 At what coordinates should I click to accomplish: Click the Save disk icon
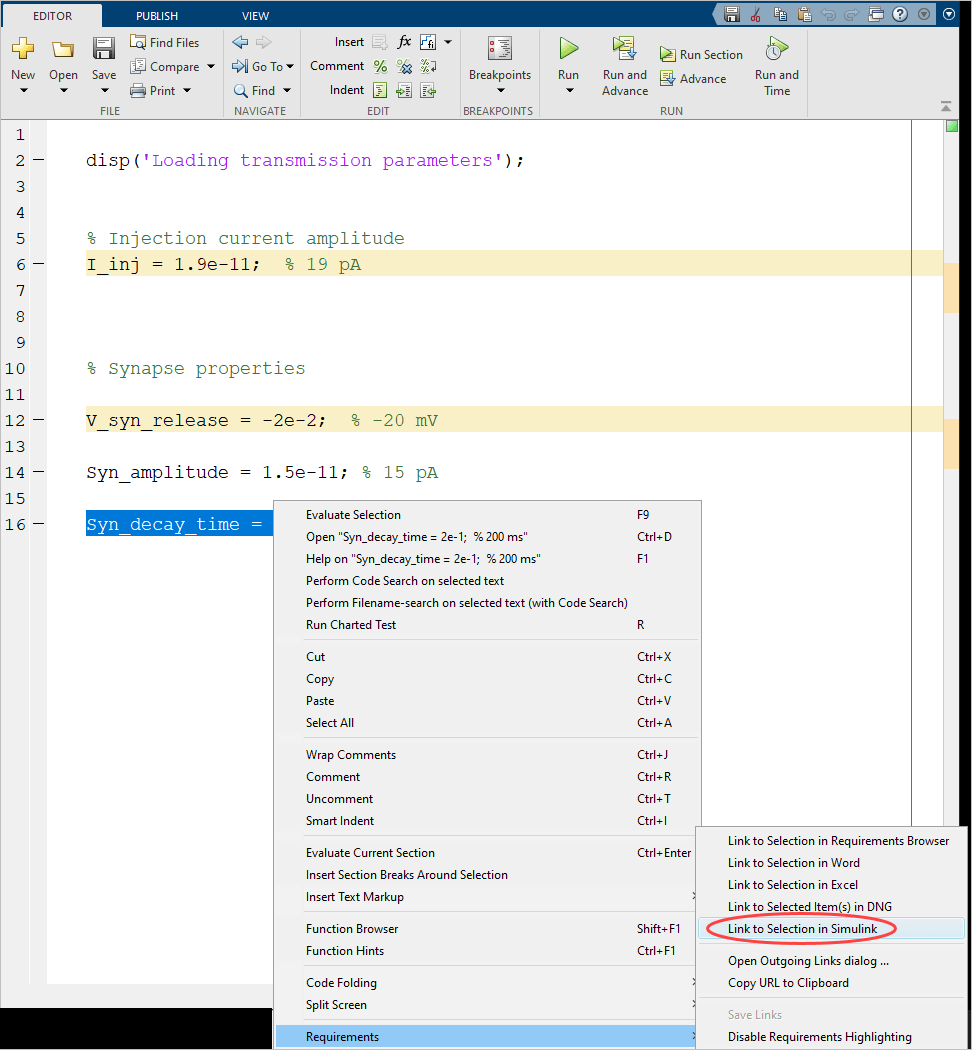[x=103, y=50]
